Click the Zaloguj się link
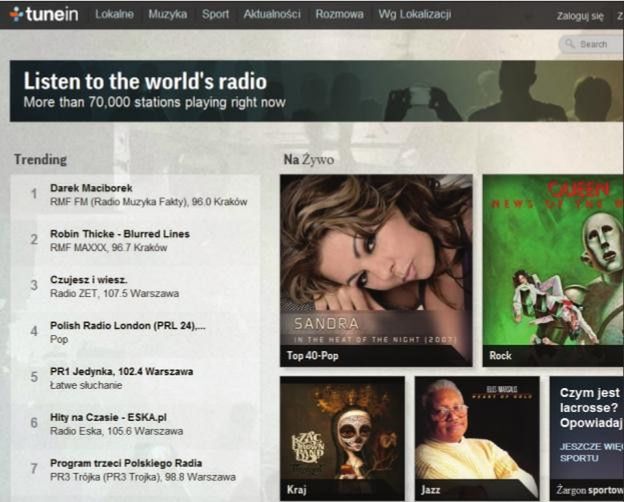Screen dimensions: 624x502 [580, 16]
